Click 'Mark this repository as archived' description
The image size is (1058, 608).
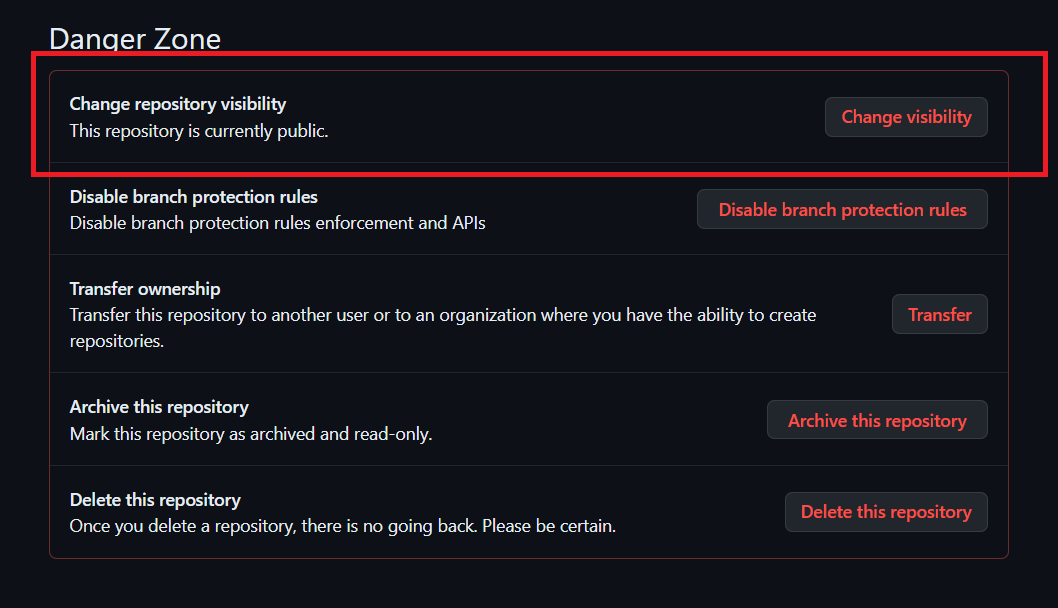click(x=200, y=434)
